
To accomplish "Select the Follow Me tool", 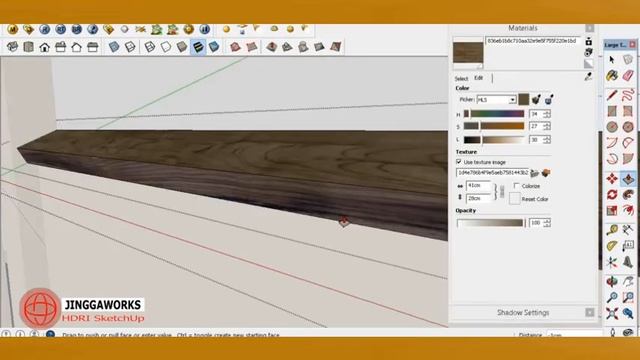I will [628, 195].
